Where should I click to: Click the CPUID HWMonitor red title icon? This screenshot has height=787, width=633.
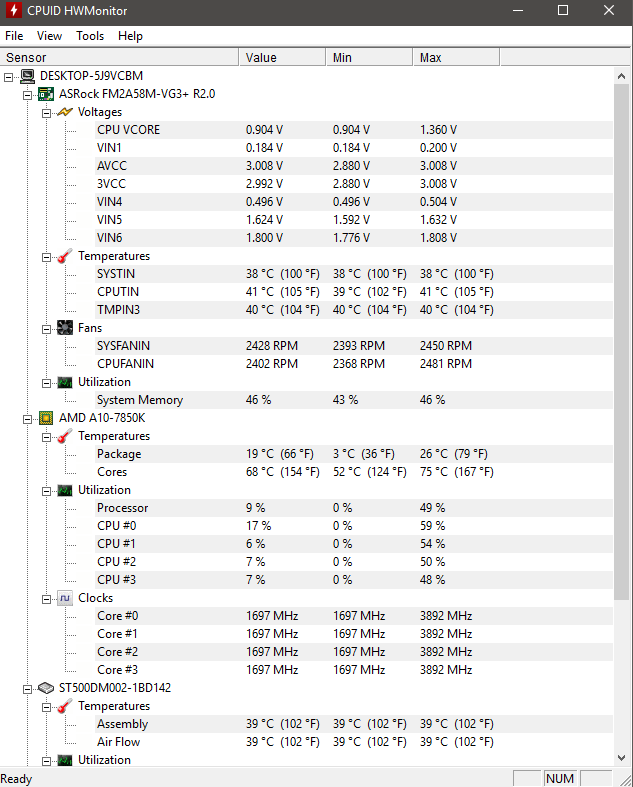click(14, 11)
